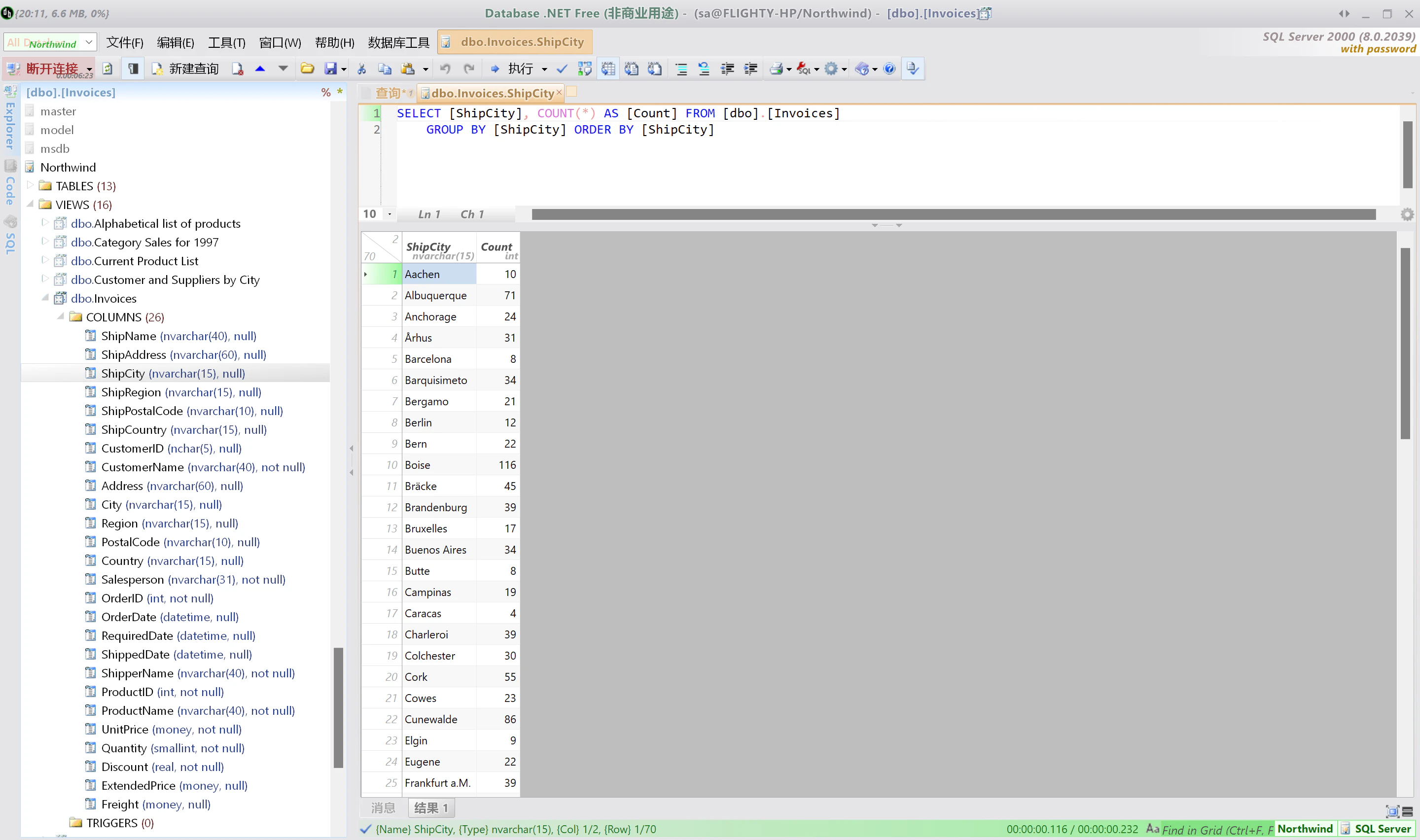Click the Find in Grid input field

pyautogui.click(x=1217, y=830)
